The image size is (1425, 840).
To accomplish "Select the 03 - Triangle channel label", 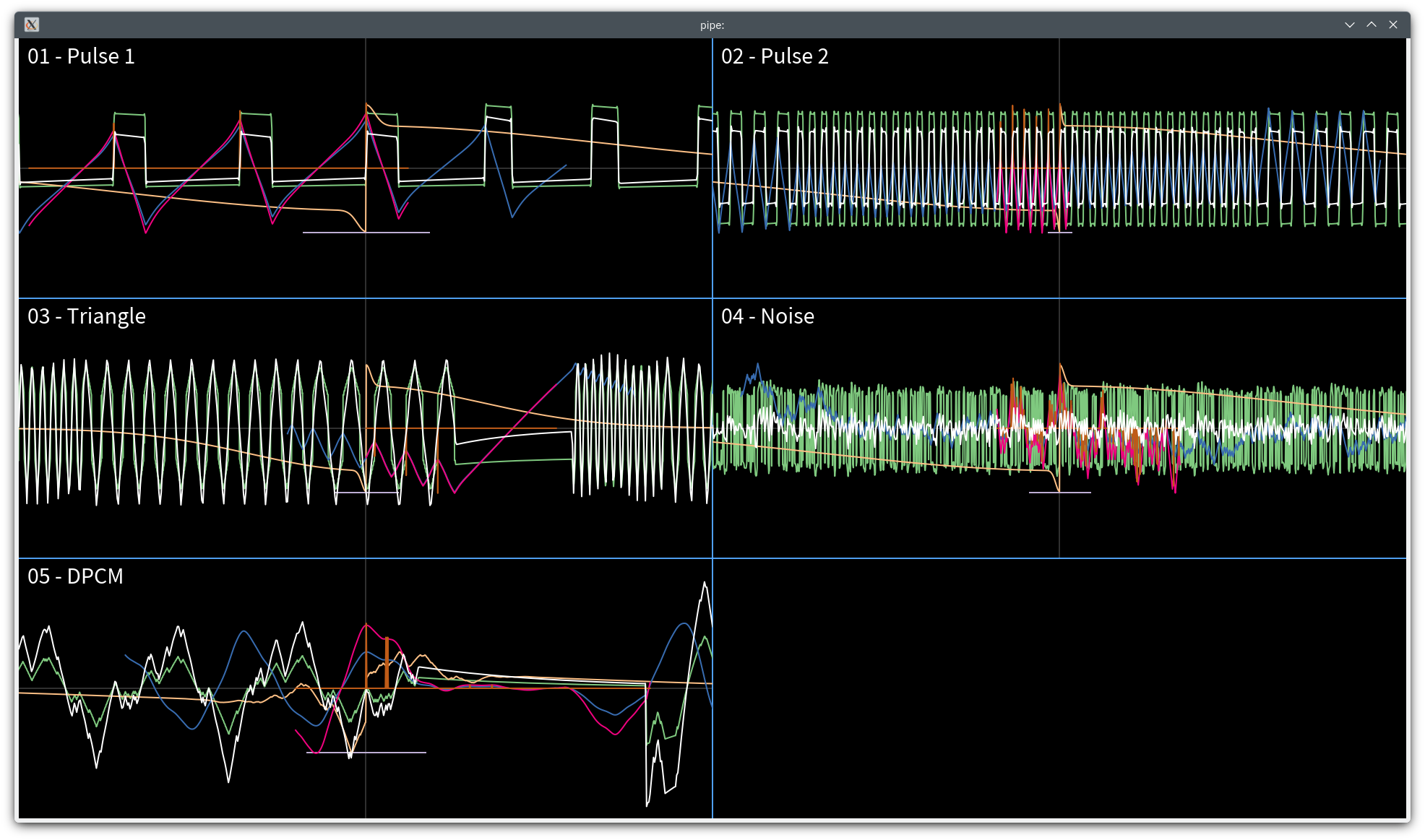I will tap(87, 316).
